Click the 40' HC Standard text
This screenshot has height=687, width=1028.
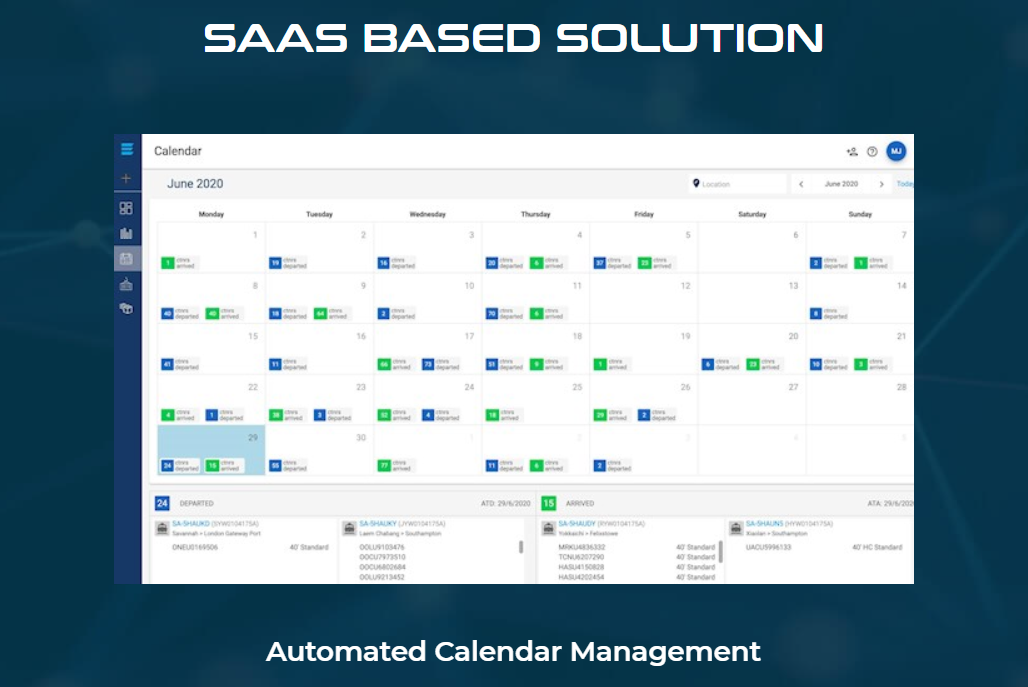point(877,547)
